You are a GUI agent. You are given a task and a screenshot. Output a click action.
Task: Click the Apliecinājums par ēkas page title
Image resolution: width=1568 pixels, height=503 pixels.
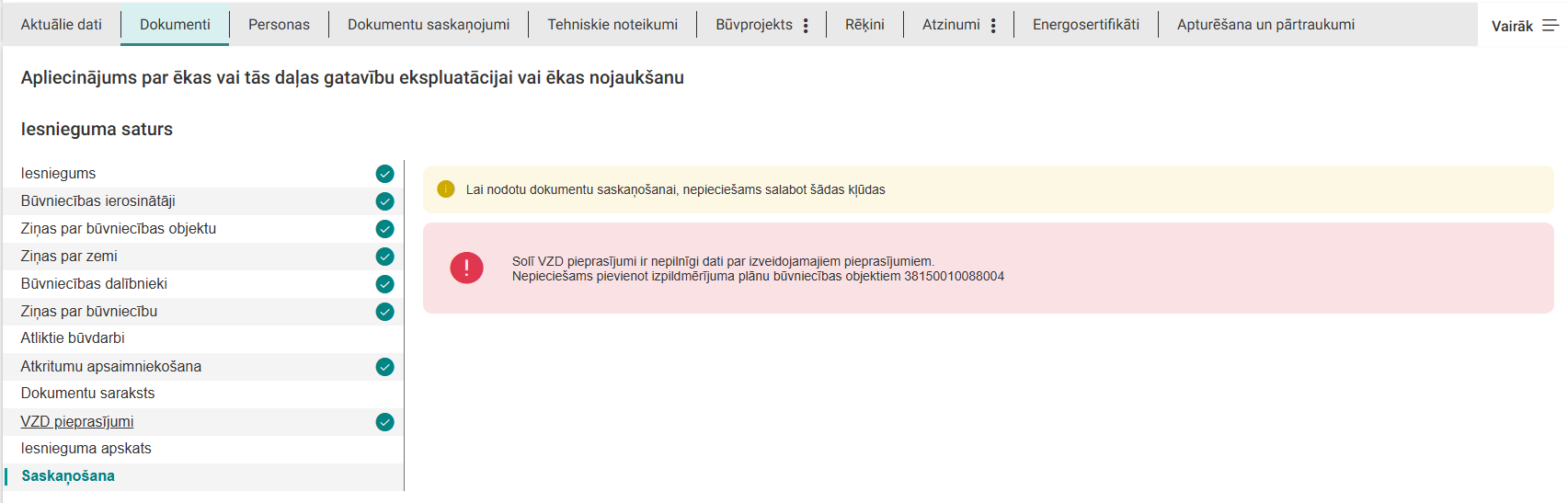point(352,78)
